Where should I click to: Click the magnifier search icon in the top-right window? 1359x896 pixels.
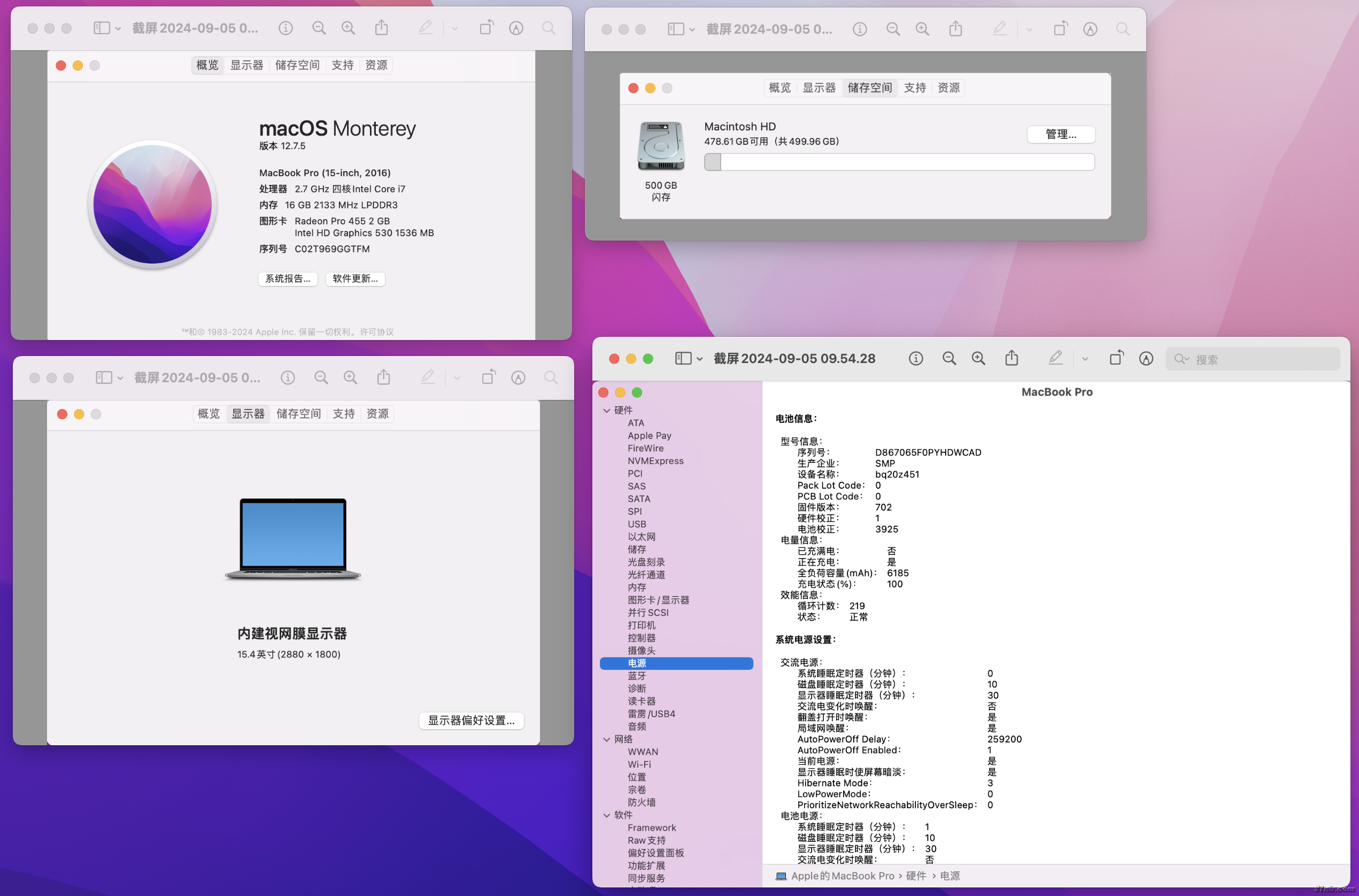(x=1122, y=29)
